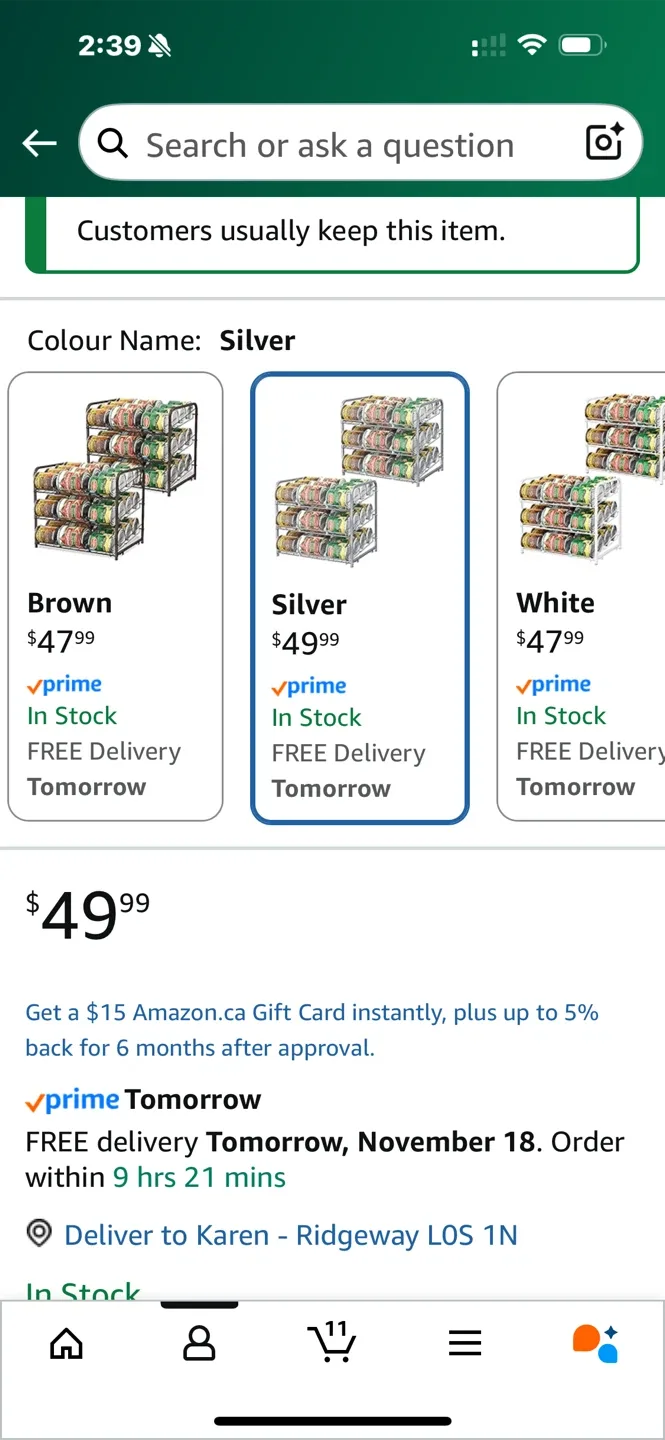View the shopping cart with 11 items
The image size is (665, 1440).
pyautogui.click(x=332, y=1344)
